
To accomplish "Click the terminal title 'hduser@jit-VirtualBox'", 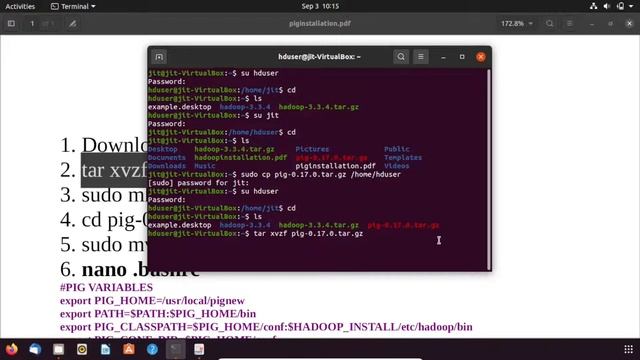I will point(319,57).
